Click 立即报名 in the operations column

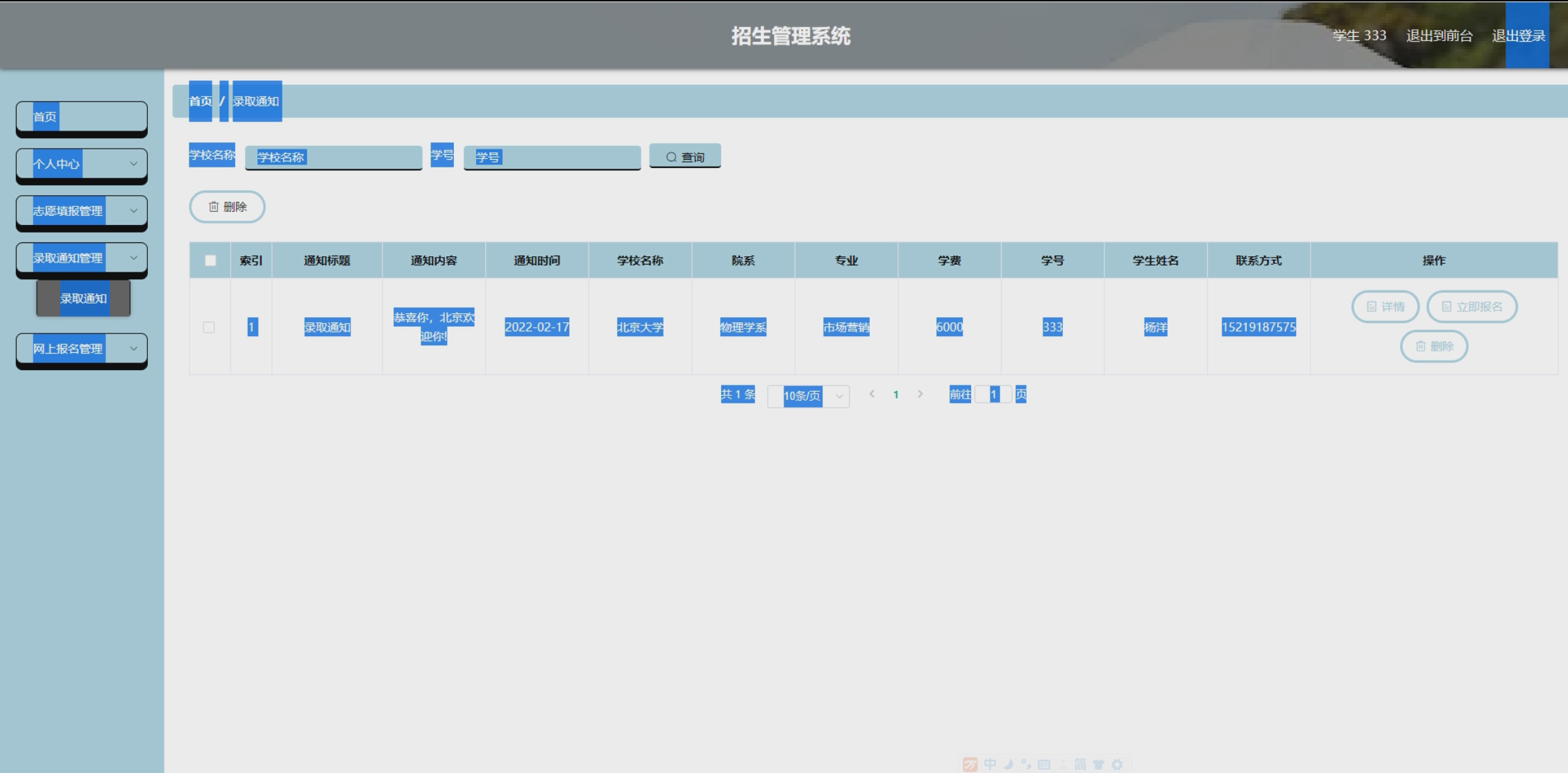pos(1472,306)
